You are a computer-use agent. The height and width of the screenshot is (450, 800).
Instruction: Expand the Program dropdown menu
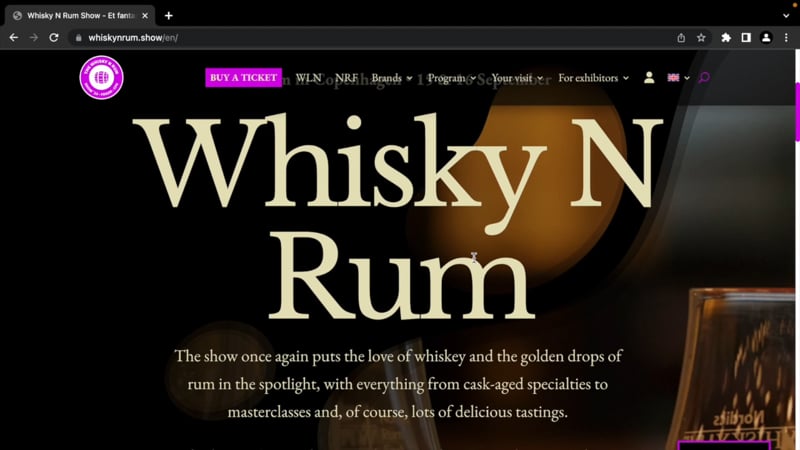pos(452,78)
